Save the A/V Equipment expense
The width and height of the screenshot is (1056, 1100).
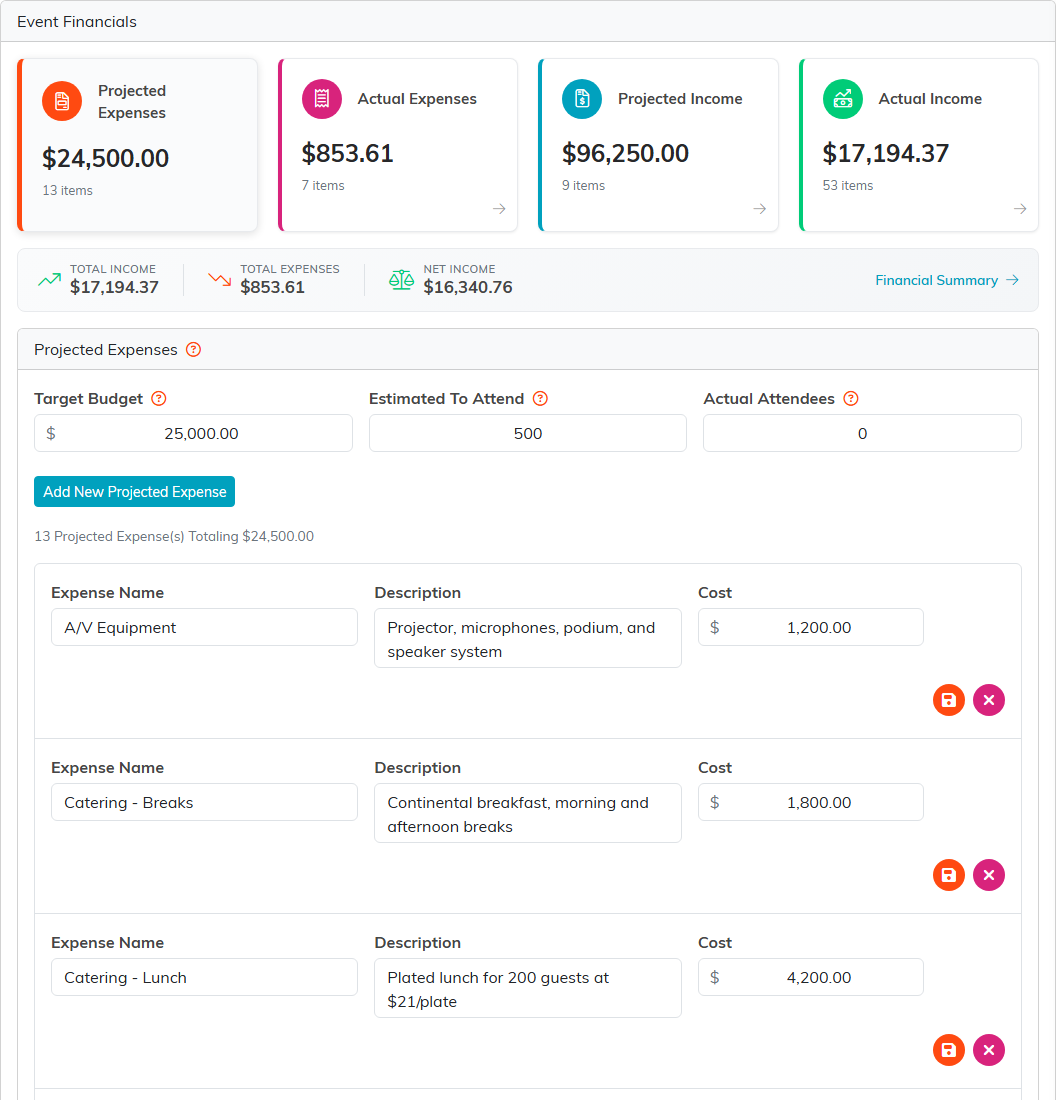(949, 700)
